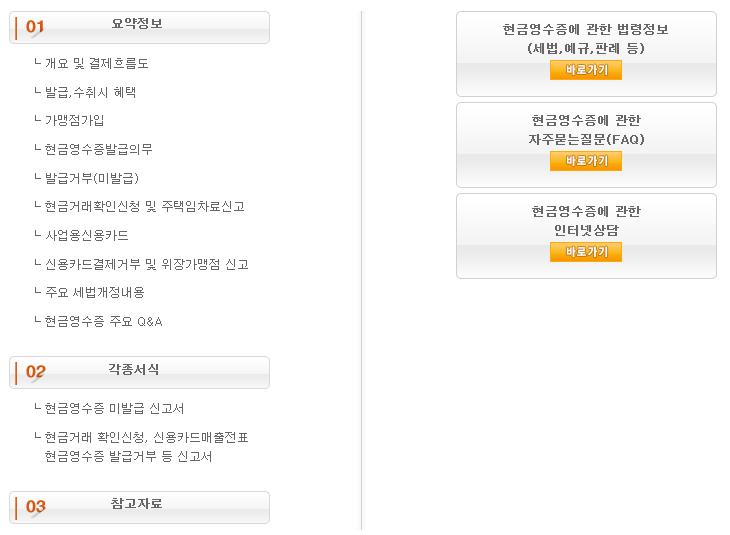The width and height of the screenshot is (730, 535).
Task: Open 현금거래 확인신청, 신용카드매출전표 신고서 link
Action: point(146,446)
